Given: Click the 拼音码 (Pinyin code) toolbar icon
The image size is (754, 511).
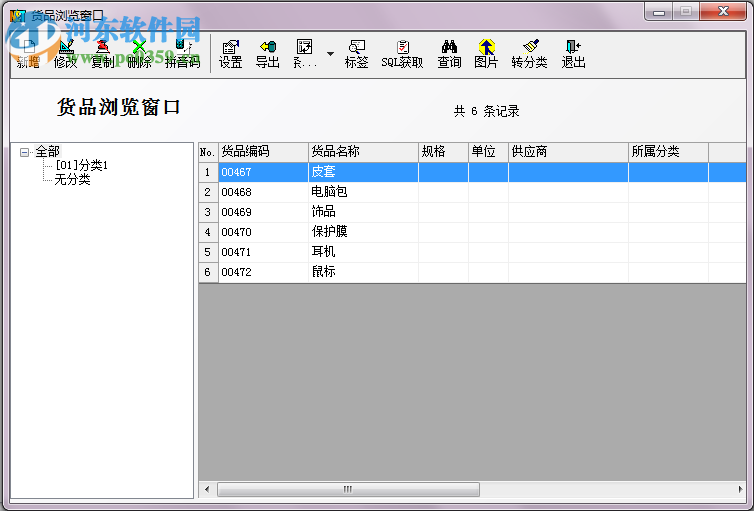Looking at the screenshot, I should click(182, 53).
